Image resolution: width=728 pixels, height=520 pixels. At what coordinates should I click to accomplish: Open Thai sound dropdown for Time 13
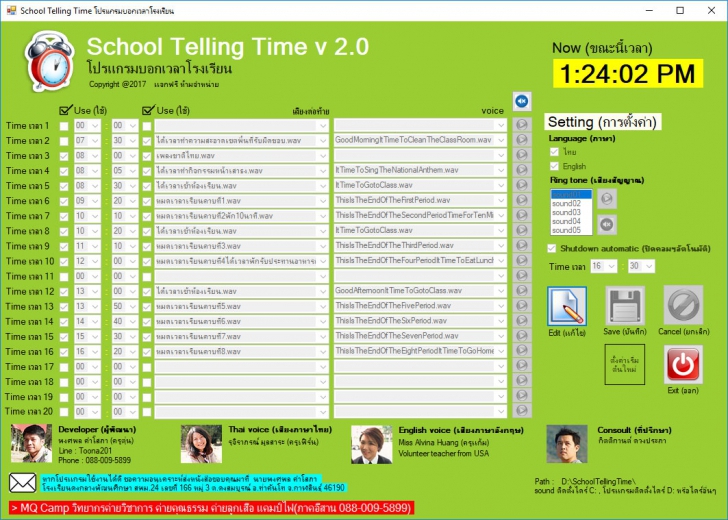click(323, 306)
